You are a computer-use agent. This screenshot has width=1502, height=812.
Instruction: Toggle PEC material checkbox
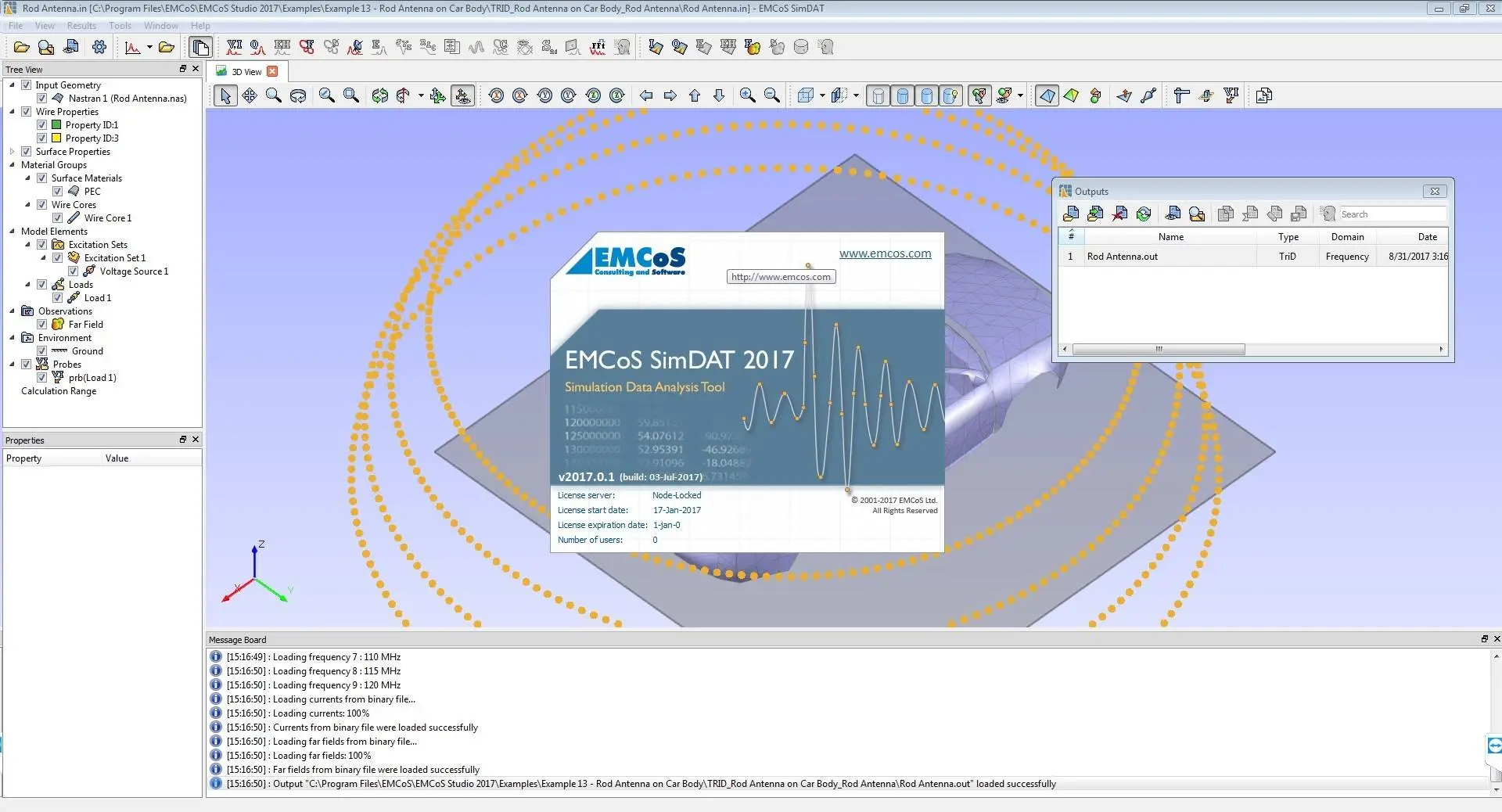tap(58, 191)
